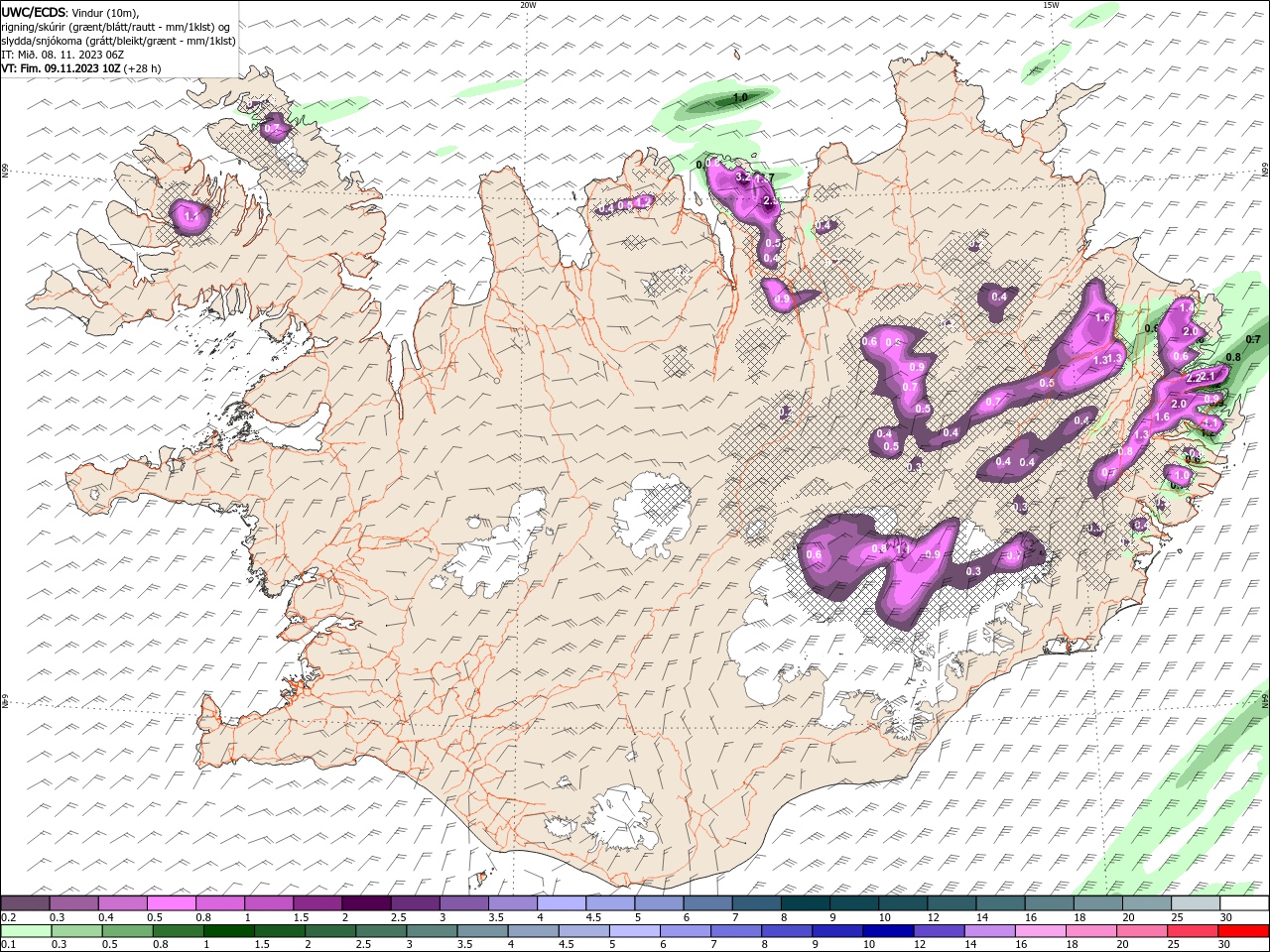This screenshot has width=1270, height=952.
Task: Pick upper legend swatch between 0.3 and 0.4
Action: [x=73, y=903]
